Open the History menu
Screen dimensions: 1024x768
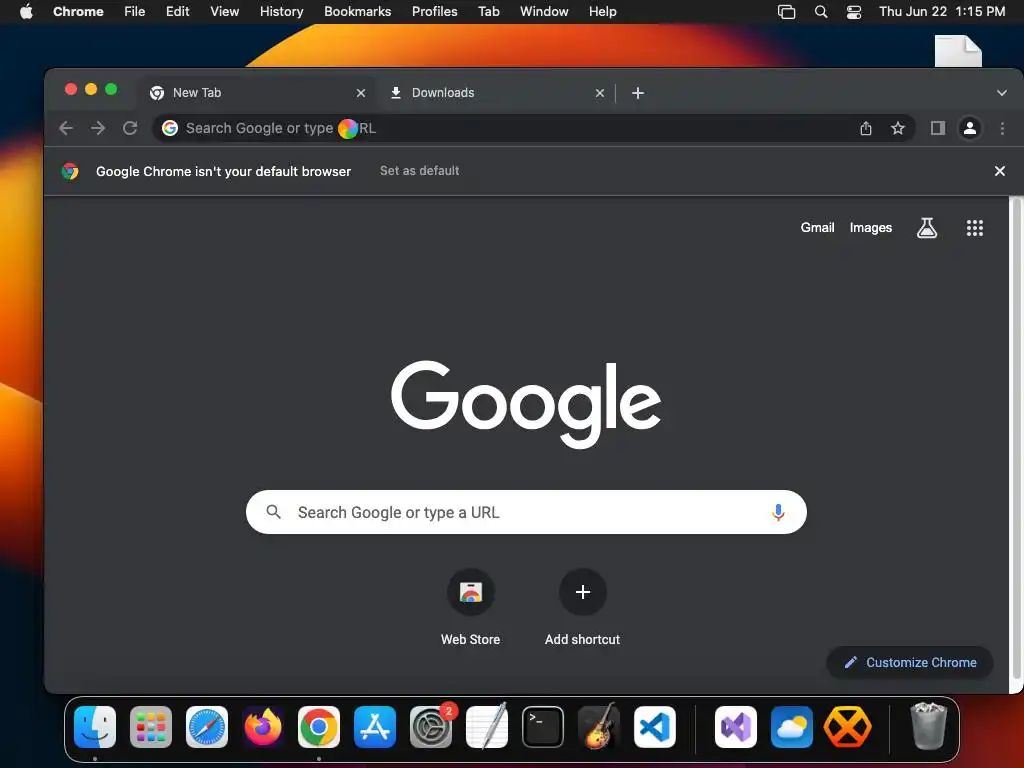pyautogui.click(x=281, y=11)
